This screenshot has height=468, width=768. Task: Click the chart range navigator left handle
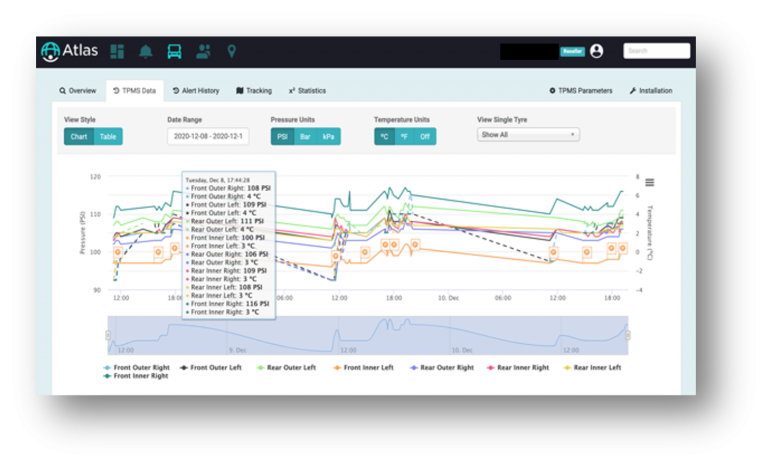[108, 335]
